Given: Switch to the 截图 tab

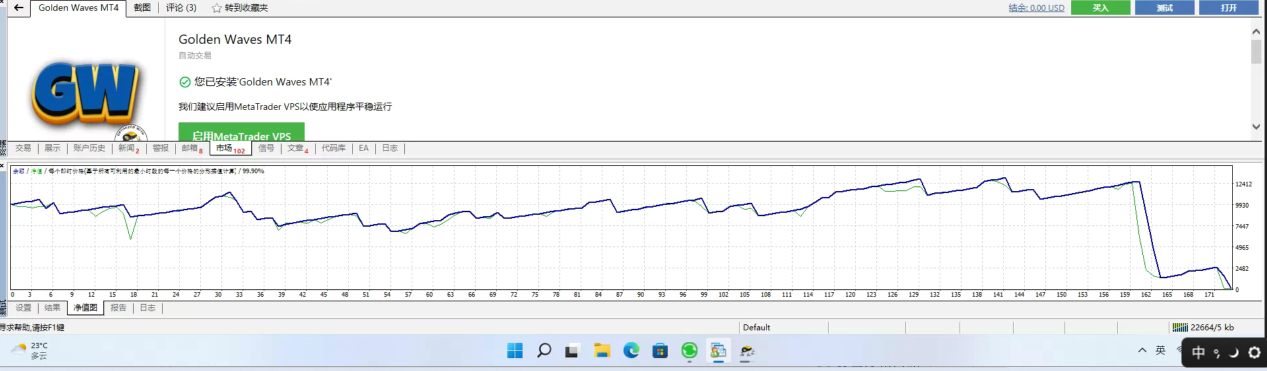Looking at the screenshot, I should tap(142, 8).
